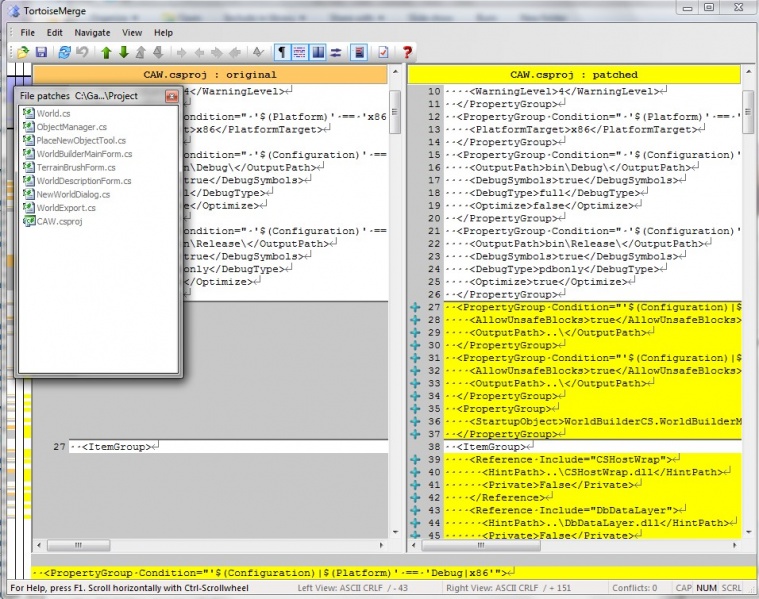Select WorldExport.cs in the patch list
Image resolution: width=759 pixels, height=599 pixels.
click(x=66, y=208)
